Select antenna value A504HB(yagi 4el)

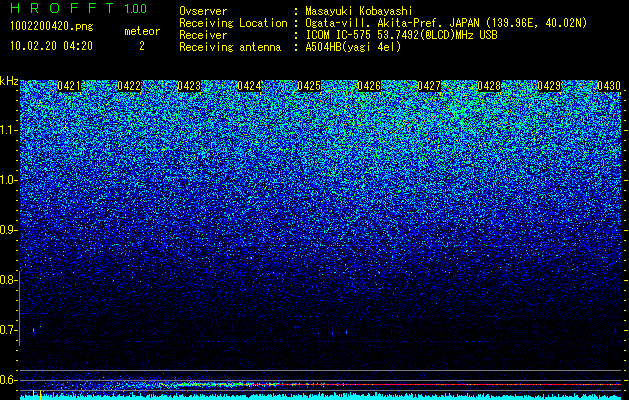click(353, 47)
